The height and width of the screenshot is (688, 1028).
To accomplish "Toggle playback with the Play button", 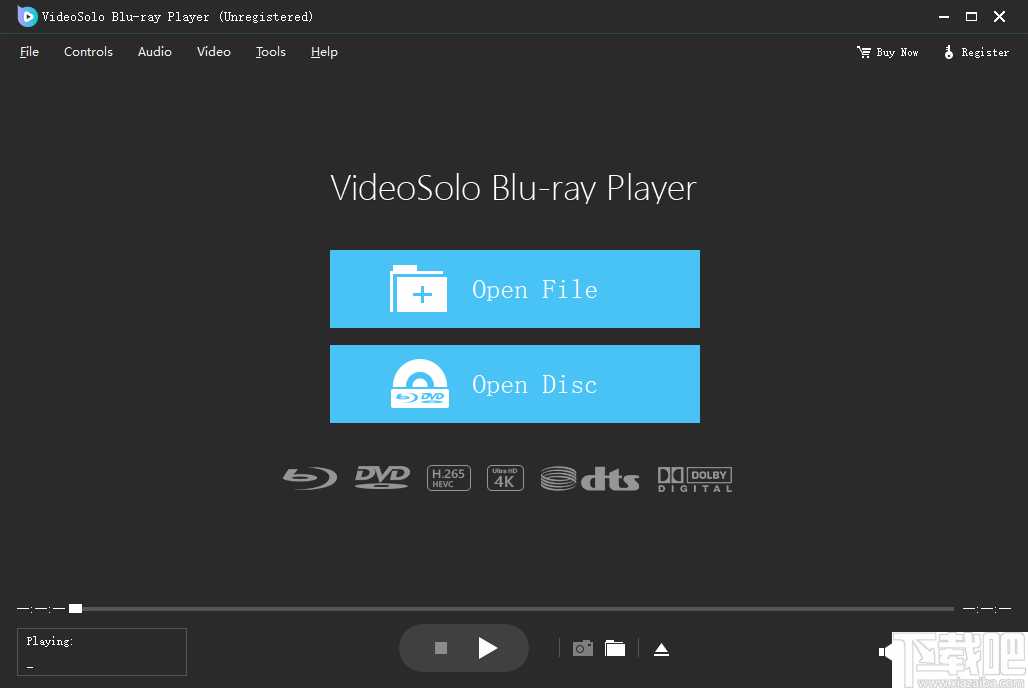I will 489,648.
